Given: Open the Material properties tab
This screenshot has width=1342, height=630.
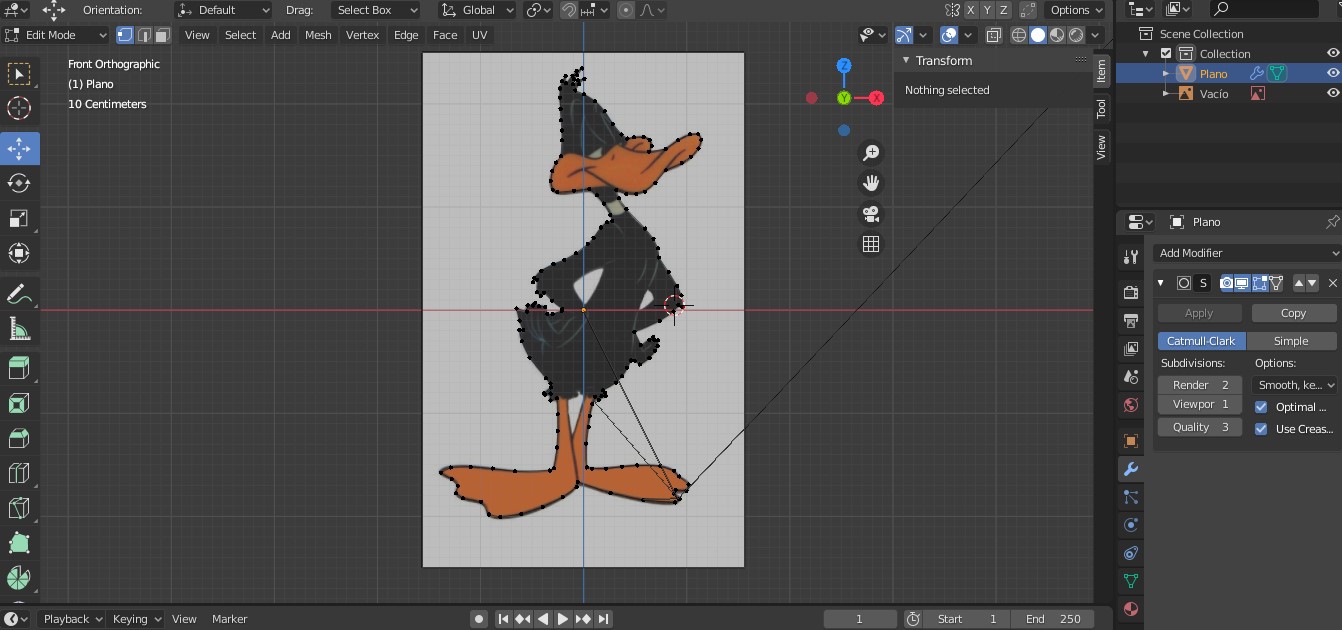Looking at the screenshot, I should click(x=1131, y=609).
